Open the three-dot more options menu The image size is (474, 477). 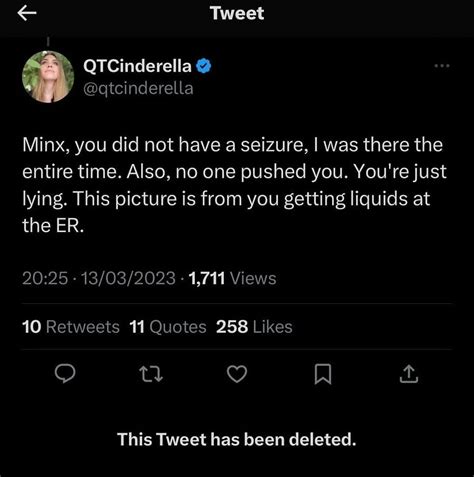[442, 66]
